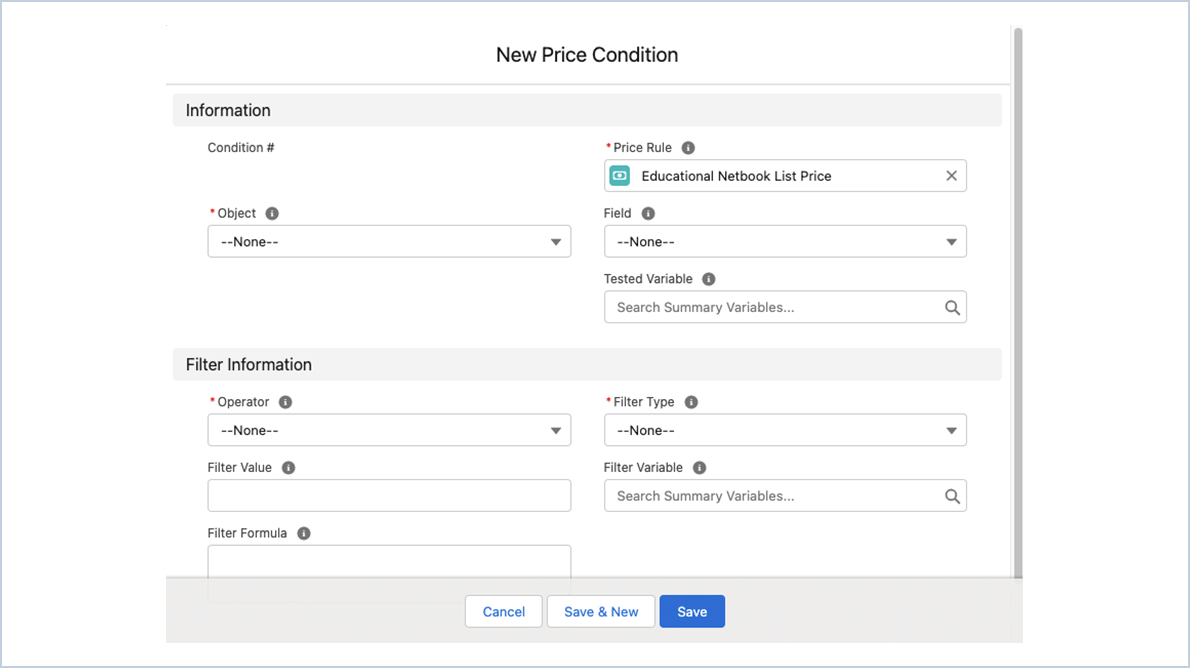Cancel the new price condition

(503, 611)
